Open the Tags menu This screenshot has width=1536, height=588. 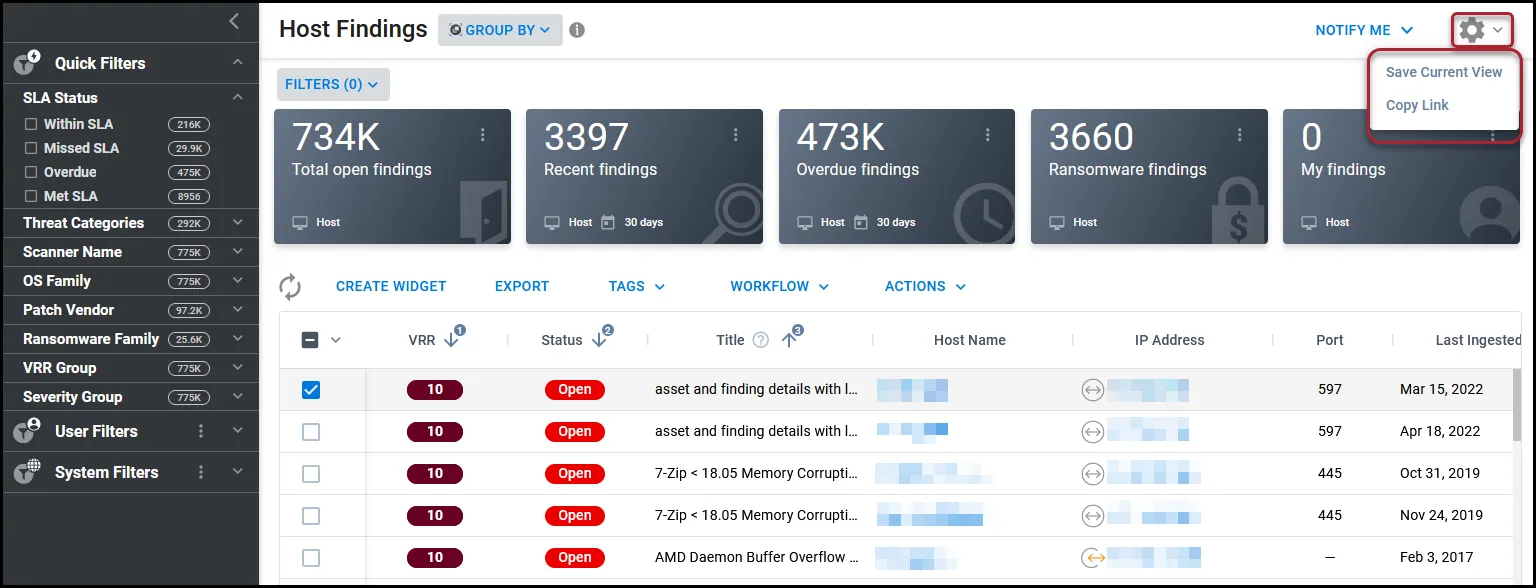(x=637, y=286)
